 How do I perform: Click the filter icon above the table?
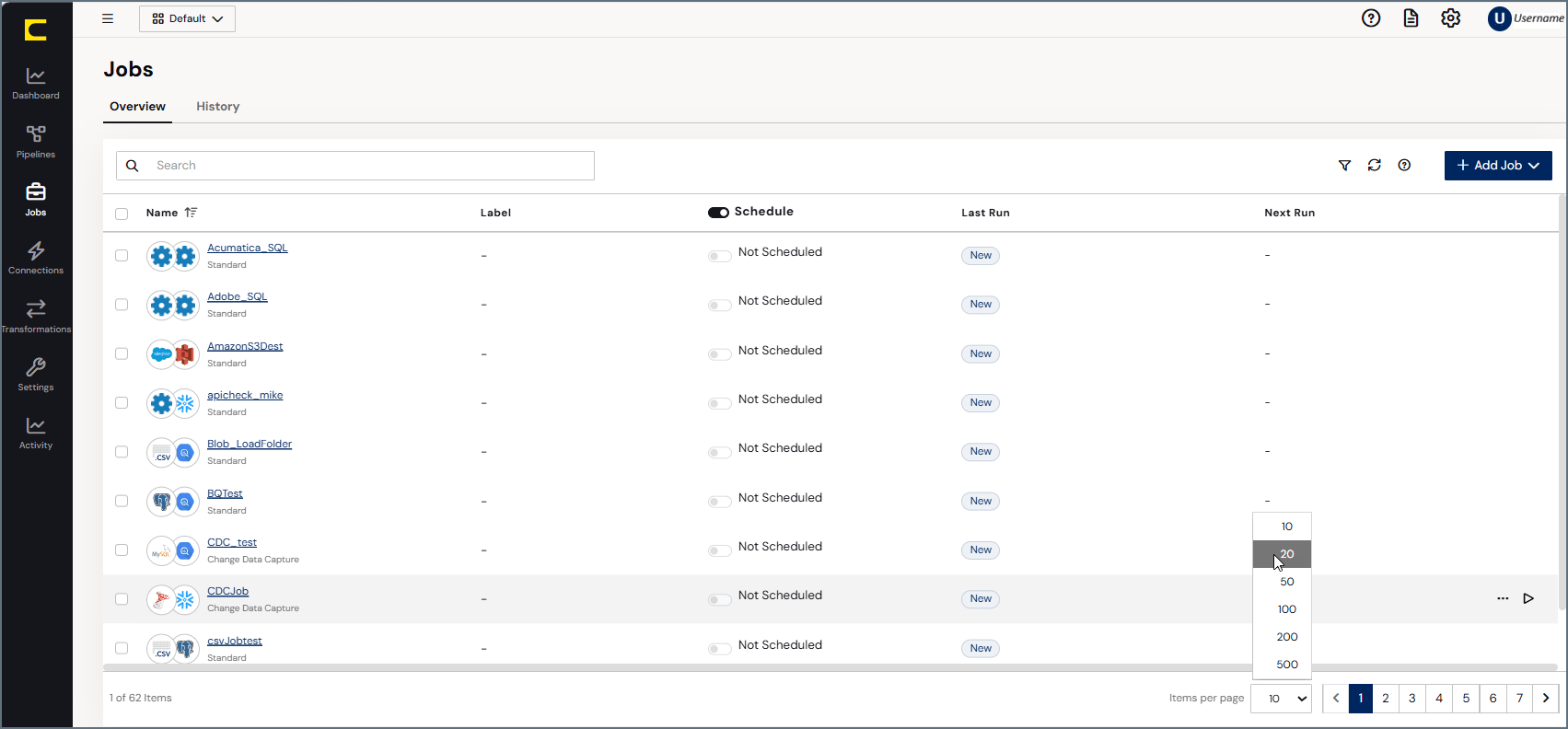click(x=1344, y=166)
